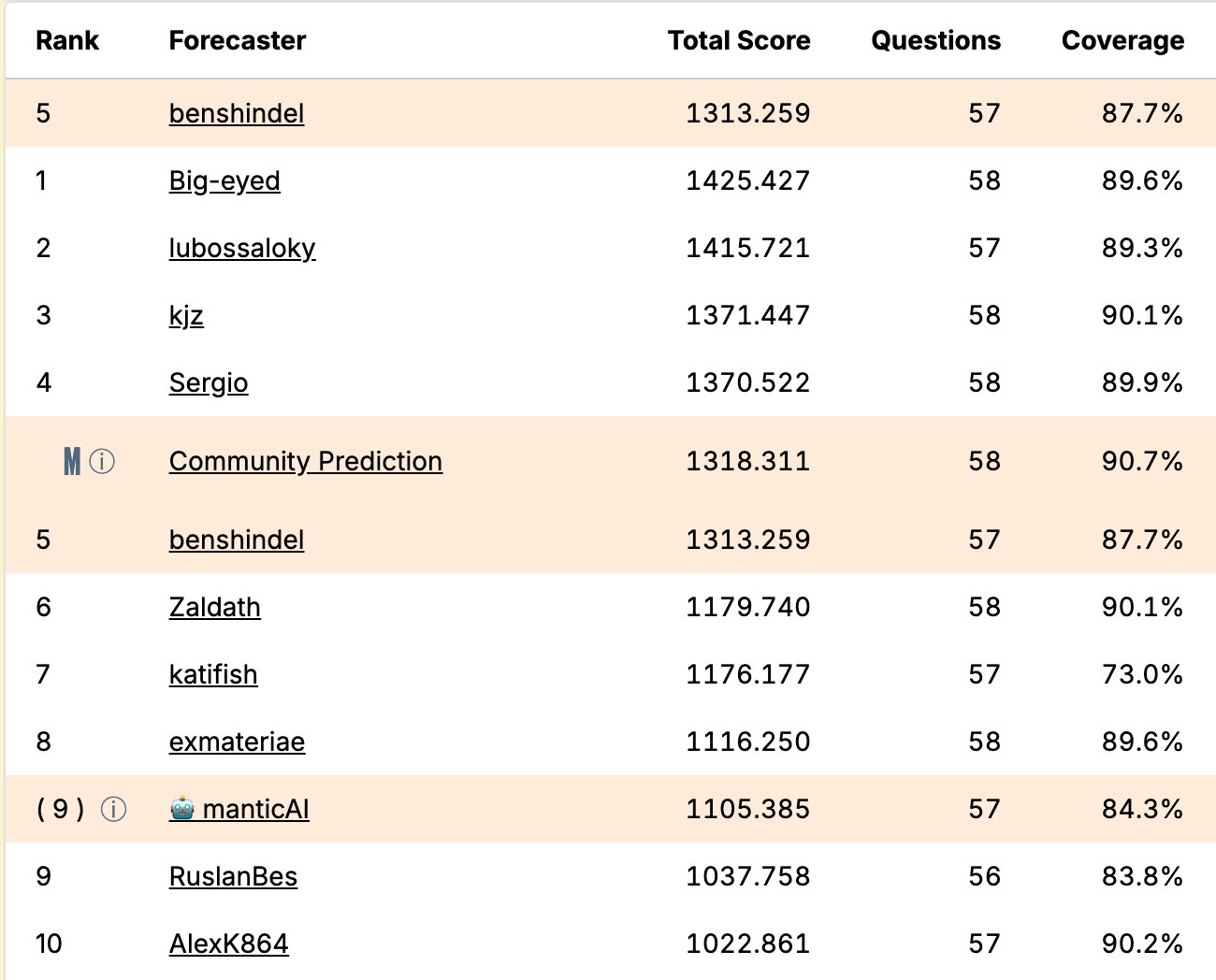Visit the kjz forecaster page
This screenshot has width=1216, height=980.
click(x=186, y=315)
